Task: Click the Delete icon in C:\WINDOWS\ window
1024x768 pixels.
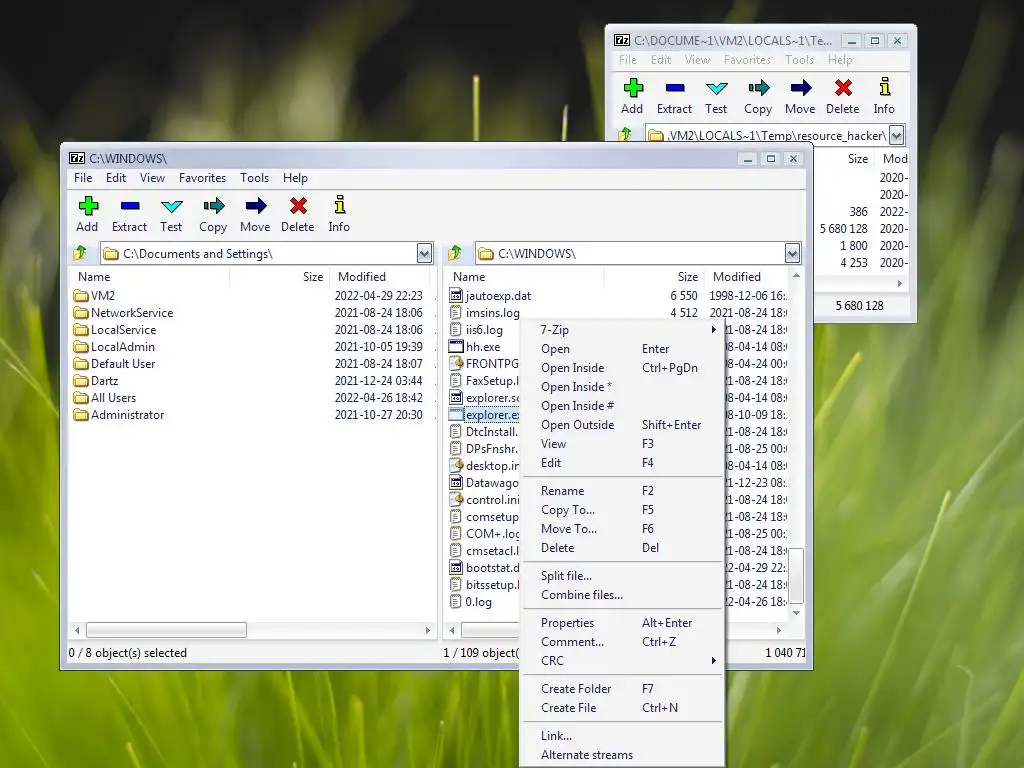Action: pos(298,206)
